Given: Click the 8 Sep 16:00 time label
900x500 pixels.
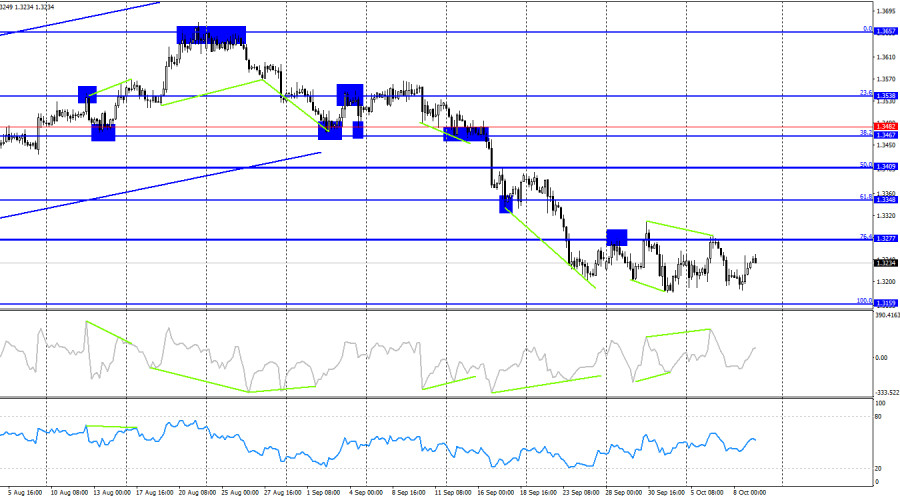Looking at the screenshot, I should point(409,493).
